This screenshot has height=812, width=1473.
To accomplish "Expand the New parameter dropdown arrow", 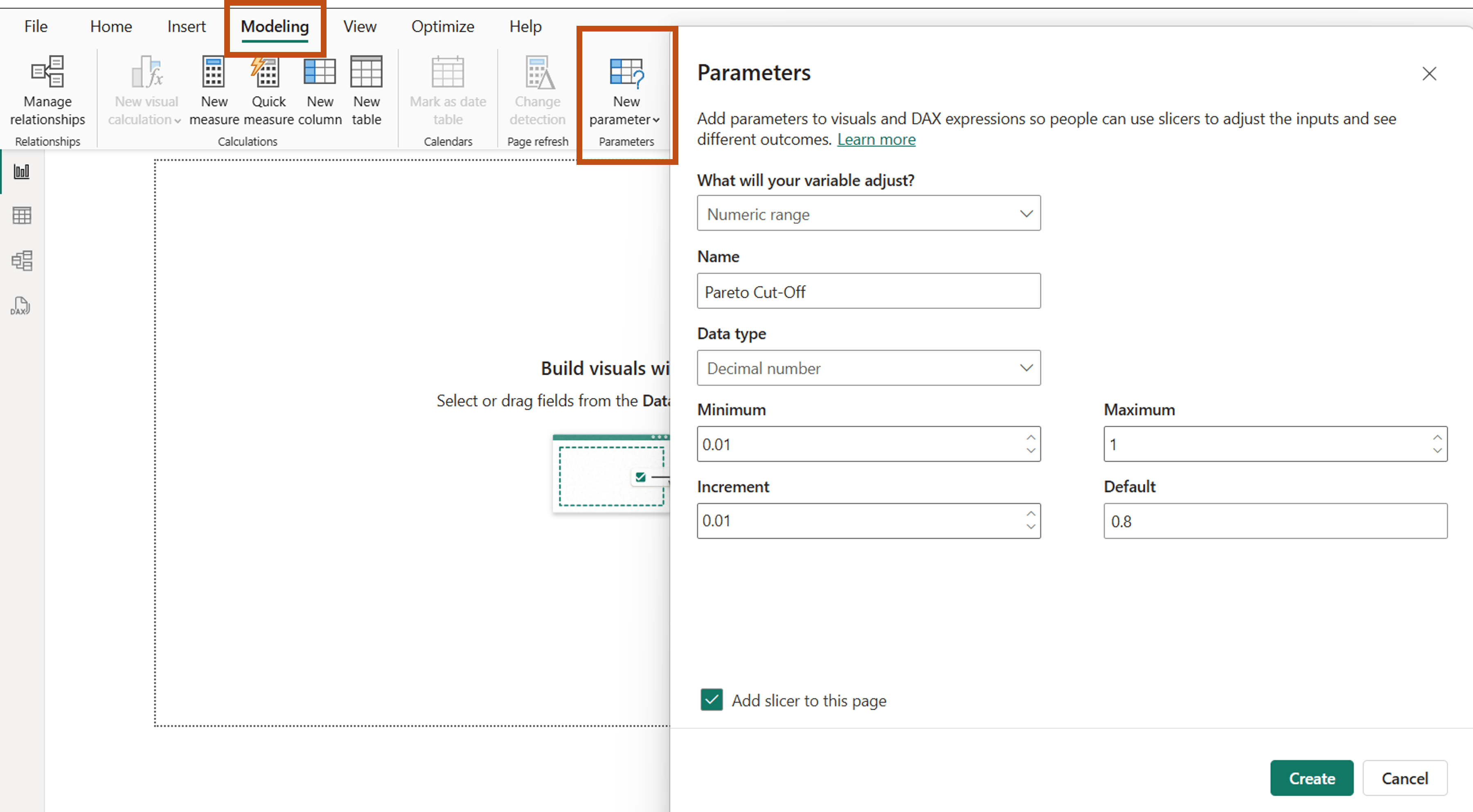I will pyautogui.click(x=656, y=120).
